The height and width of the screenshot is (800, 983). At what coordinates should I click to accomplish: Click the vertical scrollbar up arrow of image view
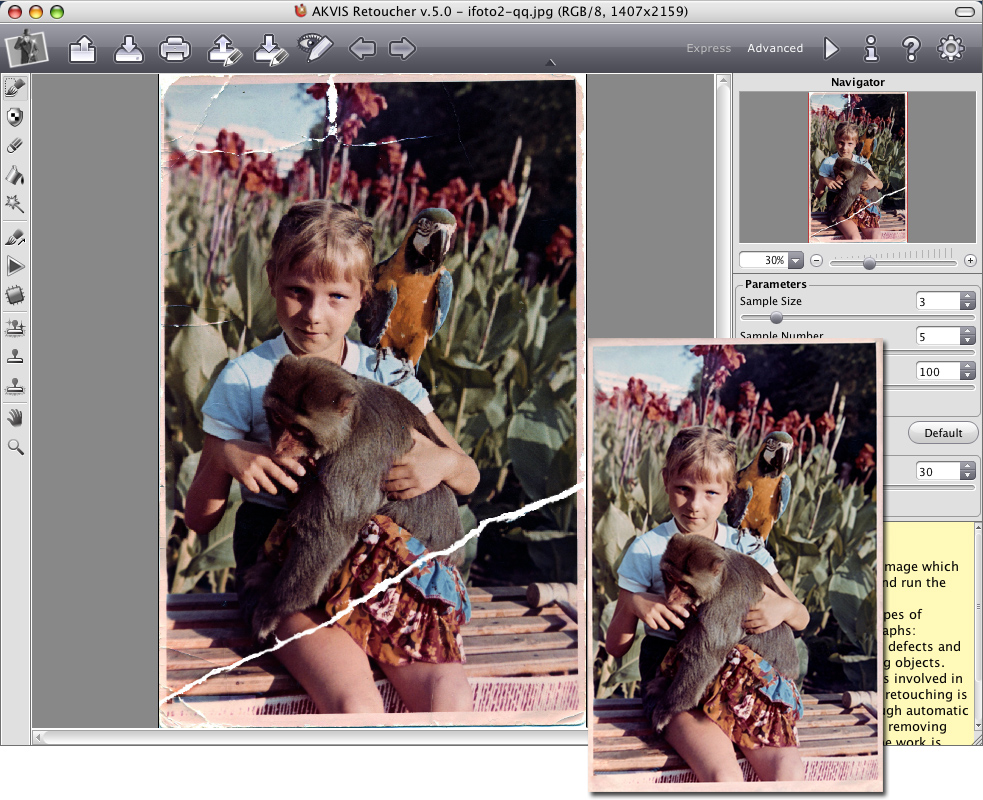coord(723,81)
